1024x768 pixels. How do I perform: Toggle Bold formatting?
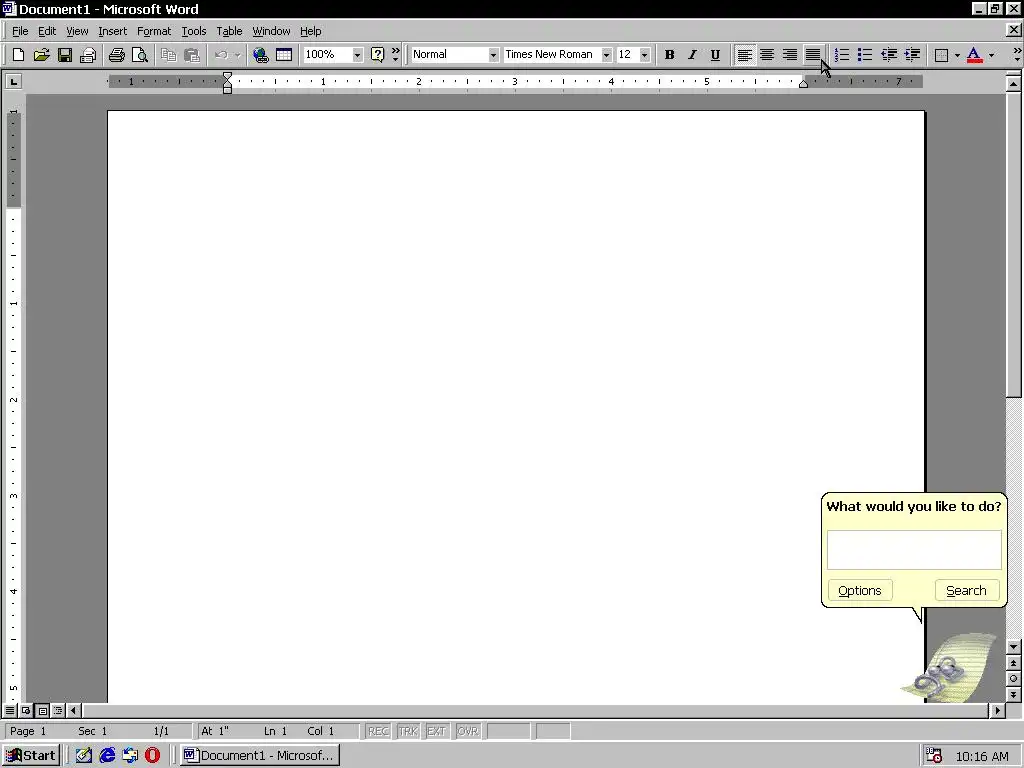(x=669, y=55)
